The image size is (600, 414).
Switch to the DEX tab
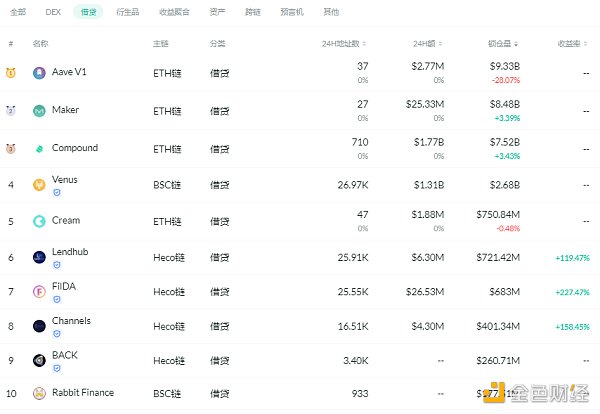click(x=53, y=12)
